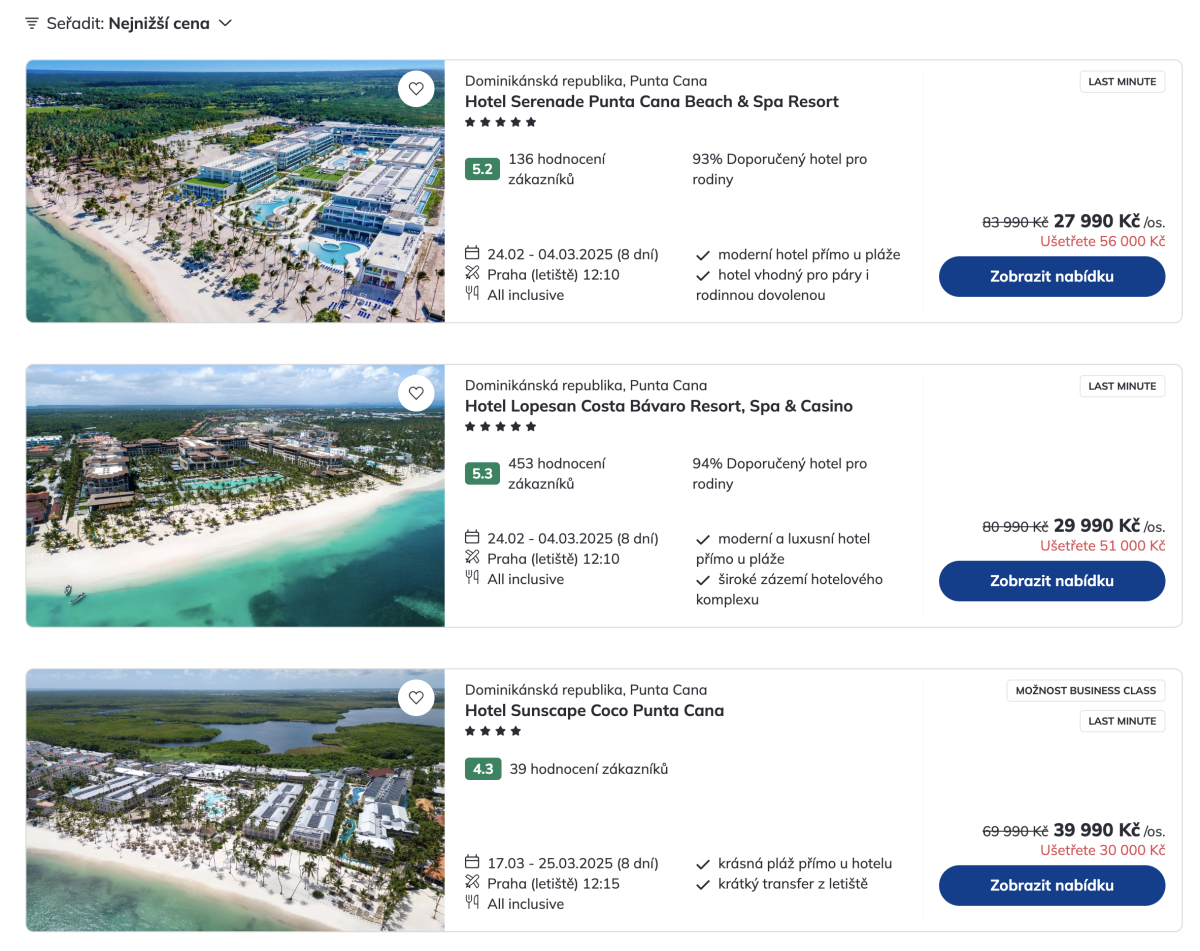Screen dimensions: 1200x951
Task: Click 'Možnost Business Class' tag
Action: [x=1085, y=690]
